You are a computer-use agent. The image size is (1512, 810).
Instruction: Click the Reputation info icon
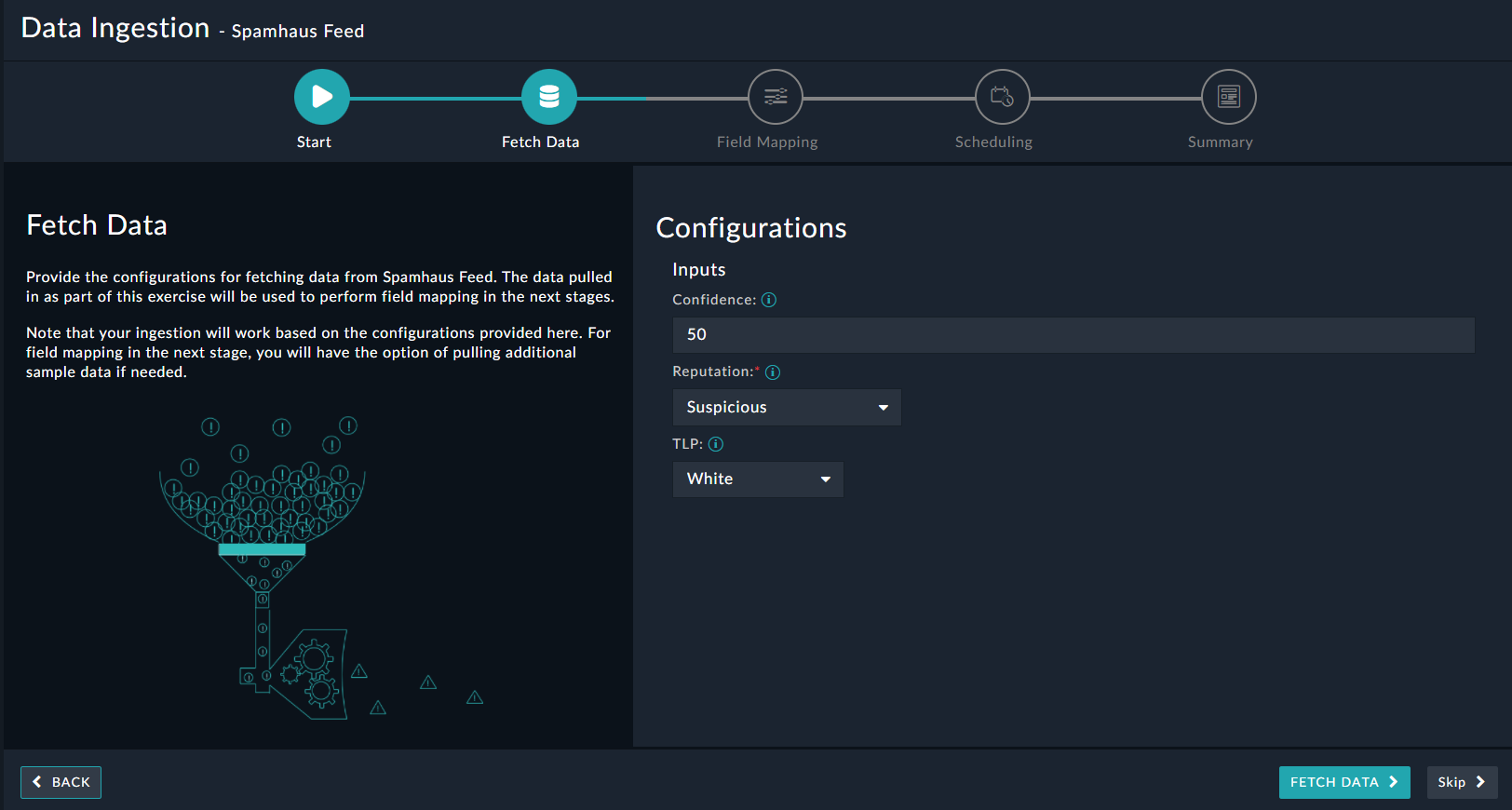tap(773, 372)
